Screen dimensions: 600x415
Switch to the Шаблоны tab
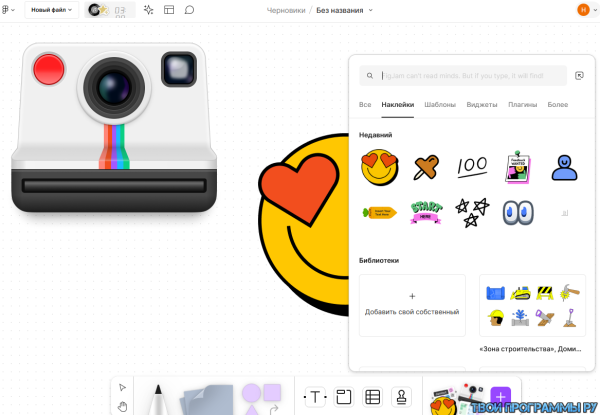point(440,104)
